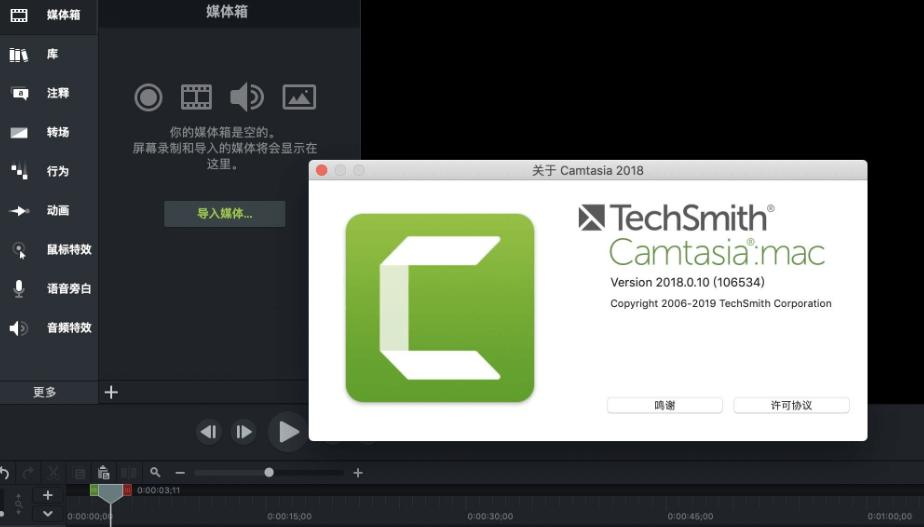The height and width of the screenshot is (527, 924).
Task: Open the 媒体箱 media bin sidebar tab
Action: [48, 15]
